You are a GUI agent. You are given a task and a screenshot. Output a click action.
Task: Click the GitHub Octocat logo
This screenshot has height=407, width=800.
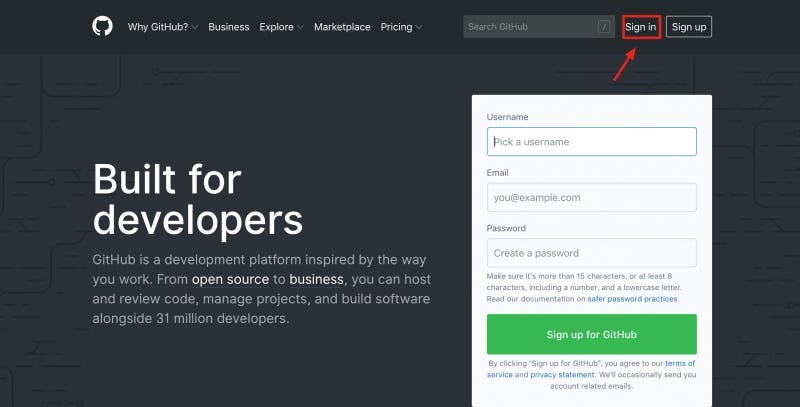point(102,26)
